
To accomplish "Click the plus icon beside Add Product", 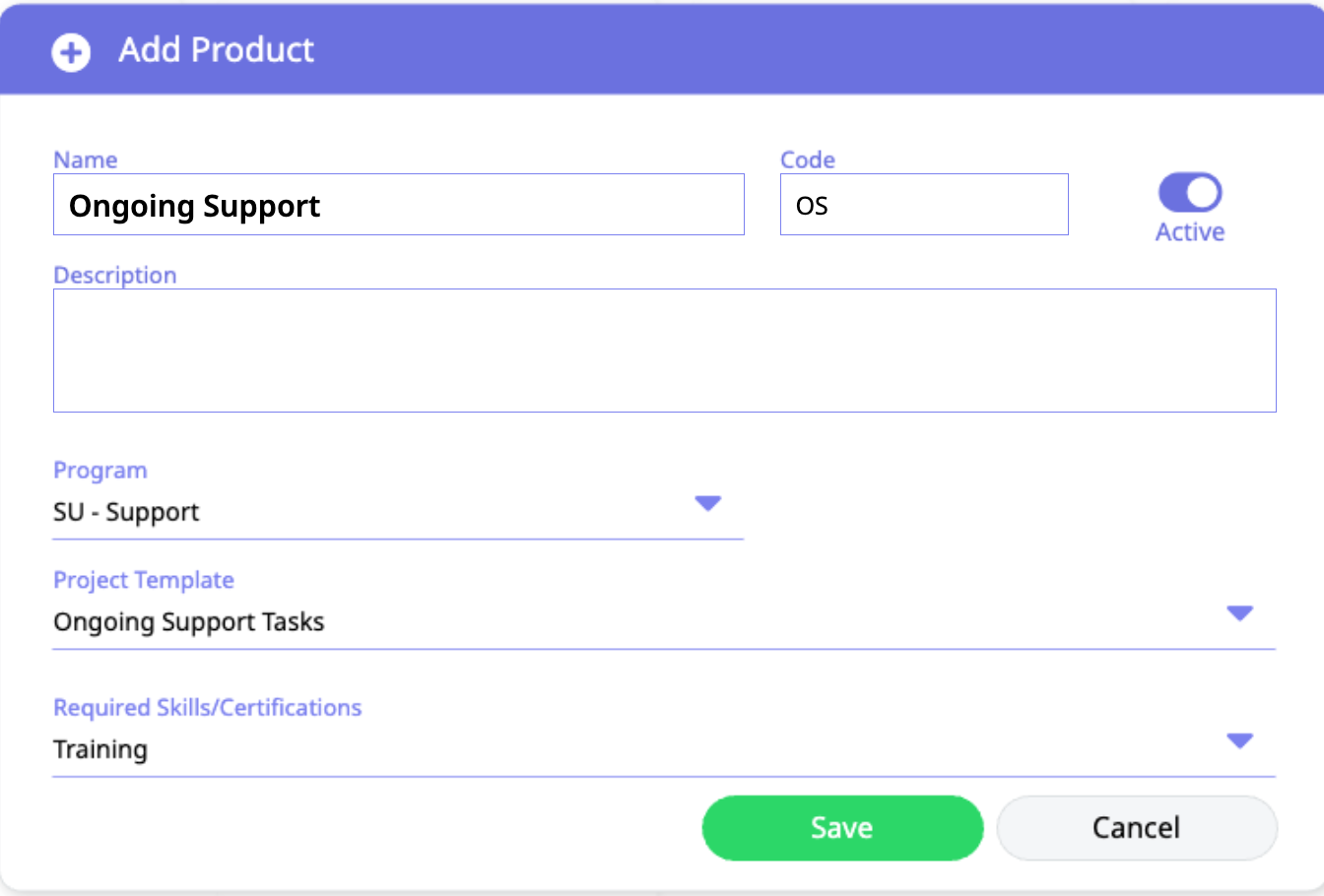I will pos(71,51).
